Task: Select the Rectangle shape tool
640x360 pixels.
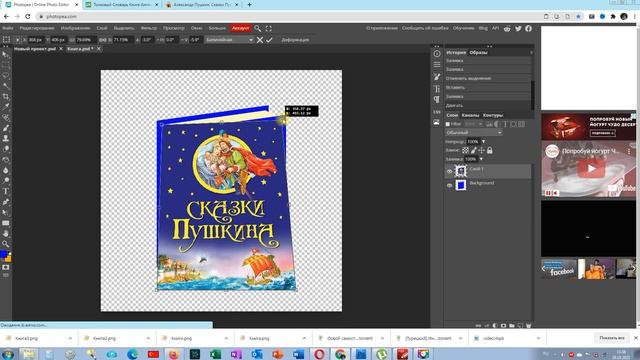Action: tap(5, 223)
